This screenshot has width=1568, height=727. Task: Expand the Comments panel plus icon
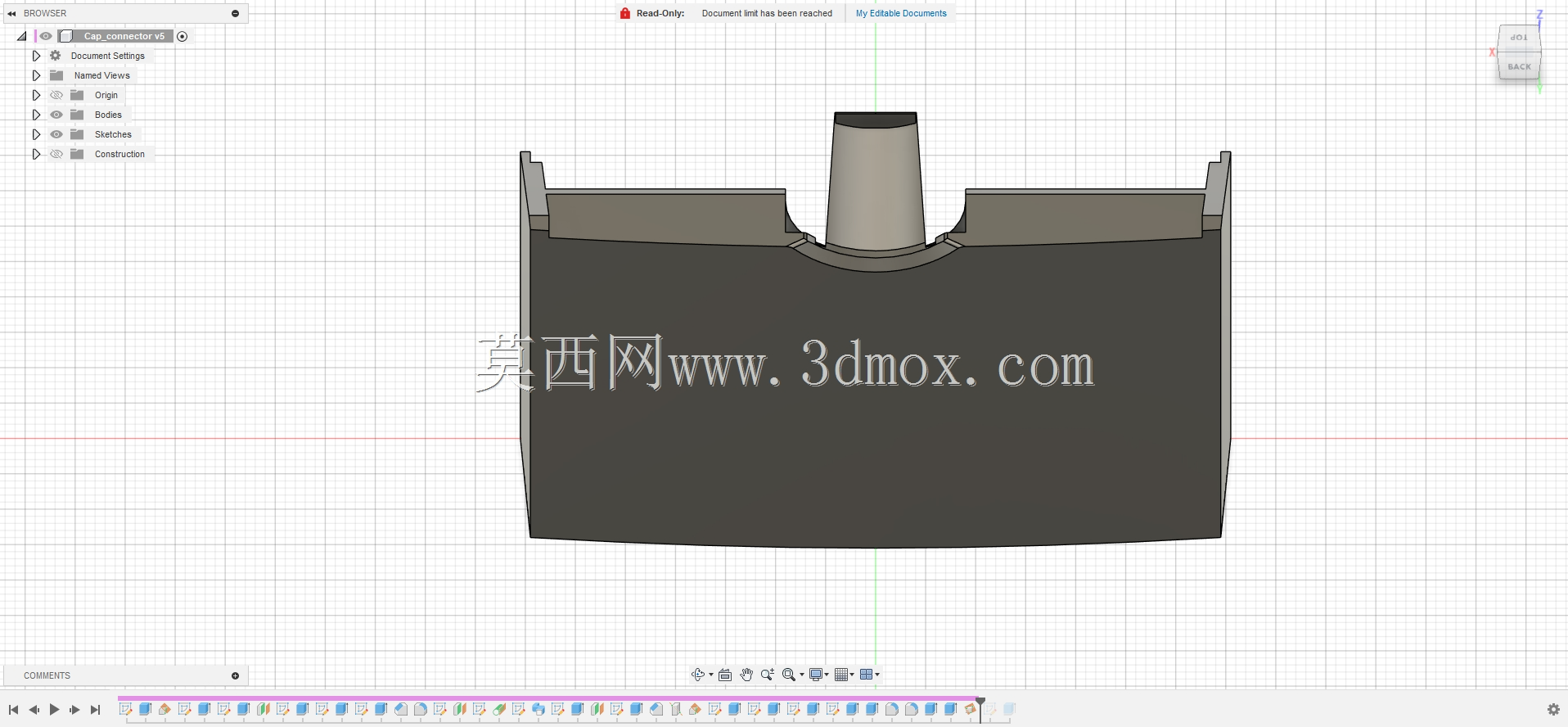[x=235, y=675]
